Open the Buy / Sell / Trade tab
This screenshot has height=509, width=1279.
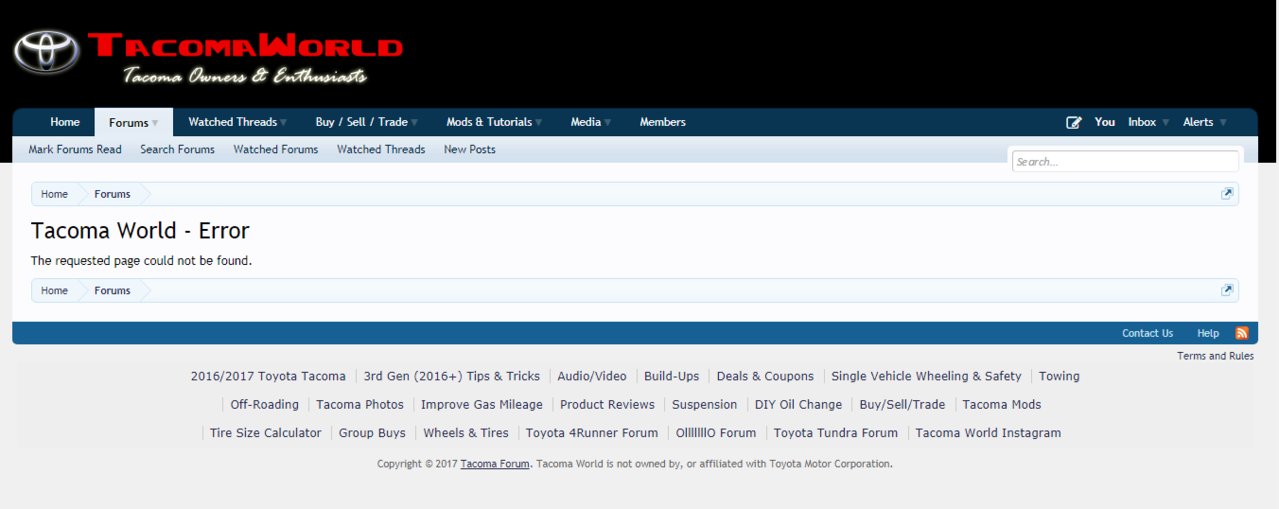click(x=361, y=122)
